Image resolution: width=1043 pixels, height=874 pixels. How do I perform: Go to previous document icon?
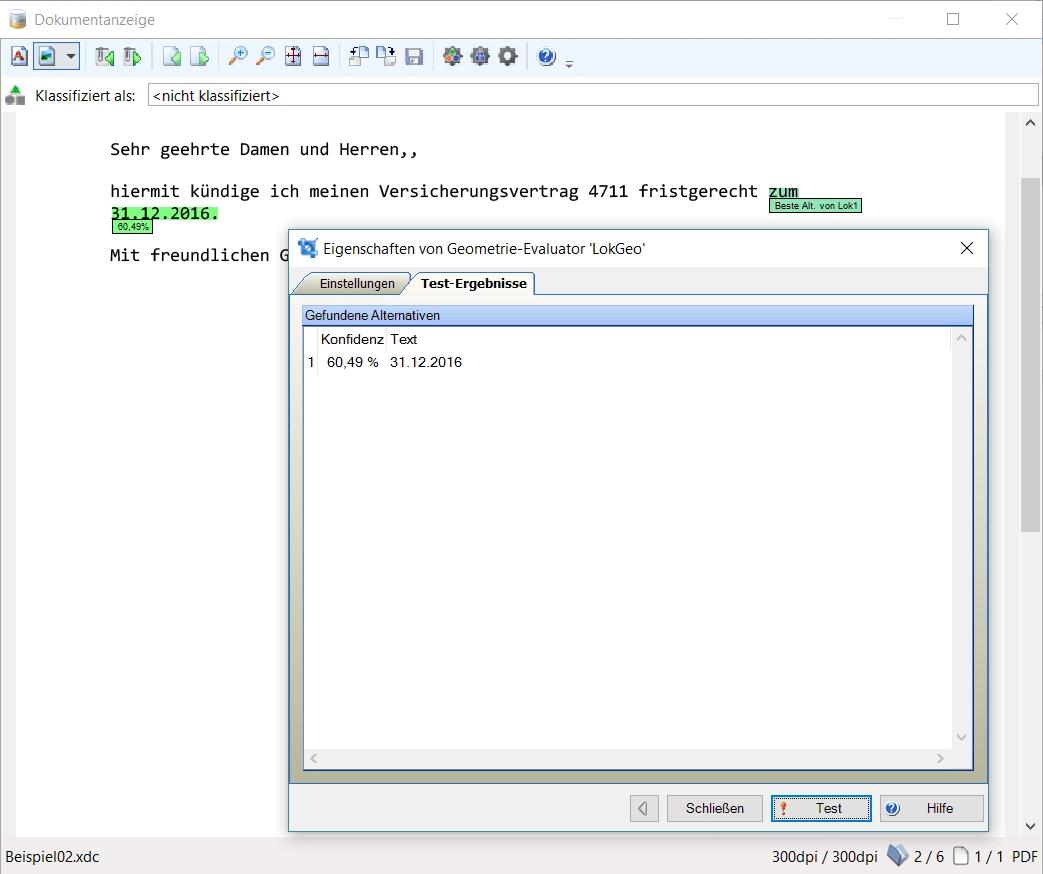(104, 57)
